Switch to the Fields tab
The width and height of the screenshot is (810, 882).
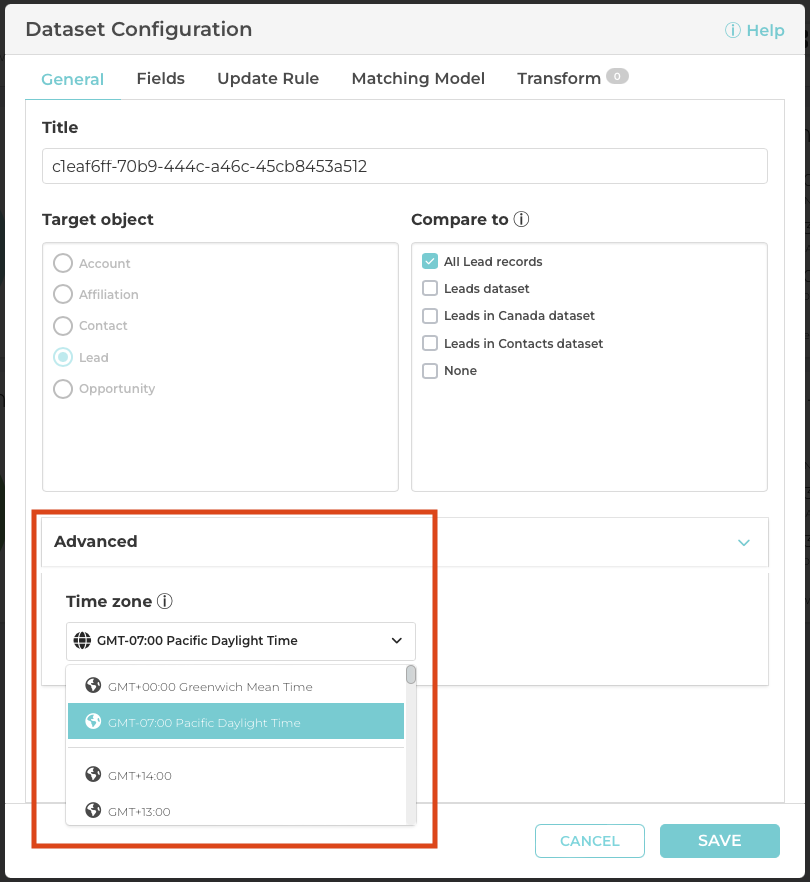pyautogui.click(x=160, y=79)
